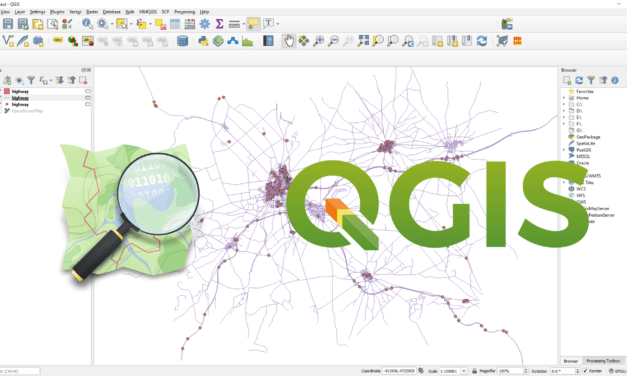Click the Zoom to Layer icon
The image size is (627, 376).
(393, 41)
